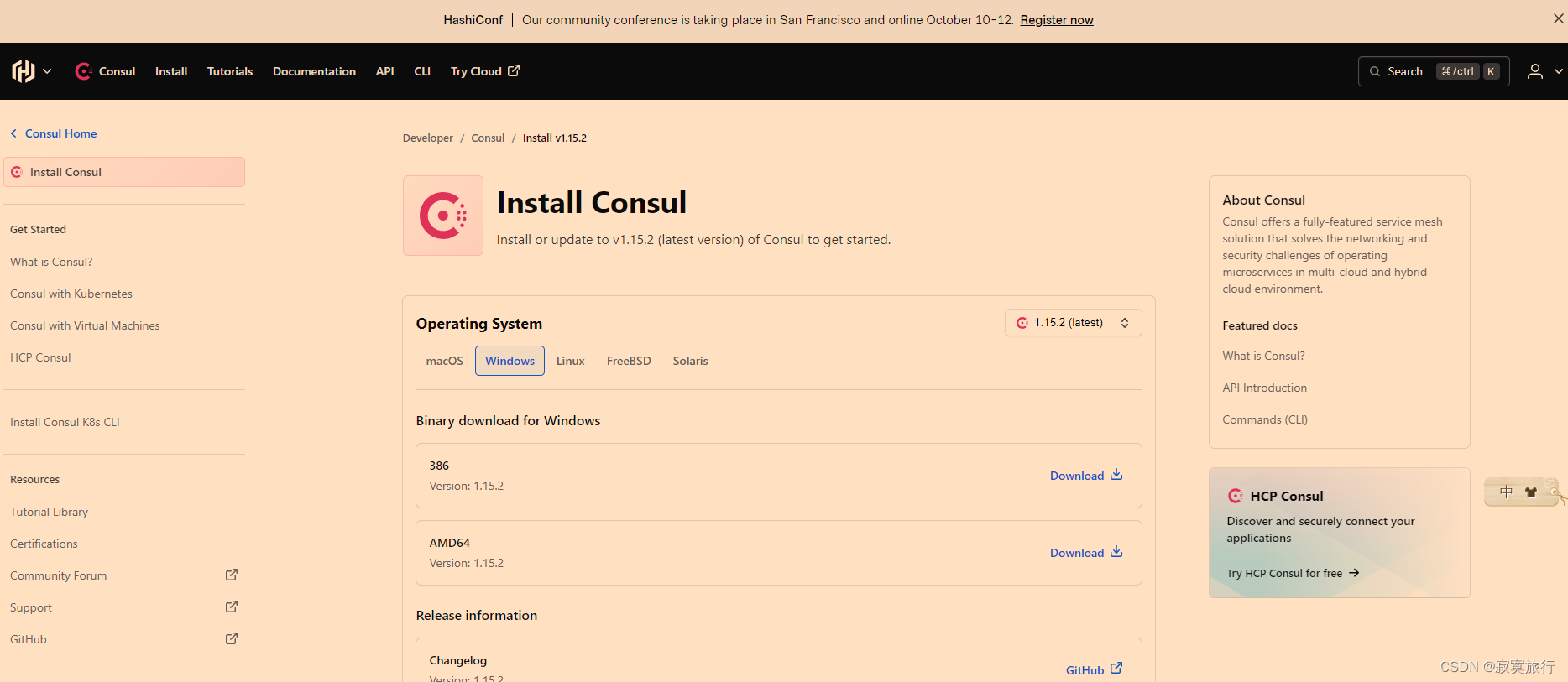Screen dimensions: 1568x682
Task: Open the Consul logo link in navbar
Action: point(106,71)
